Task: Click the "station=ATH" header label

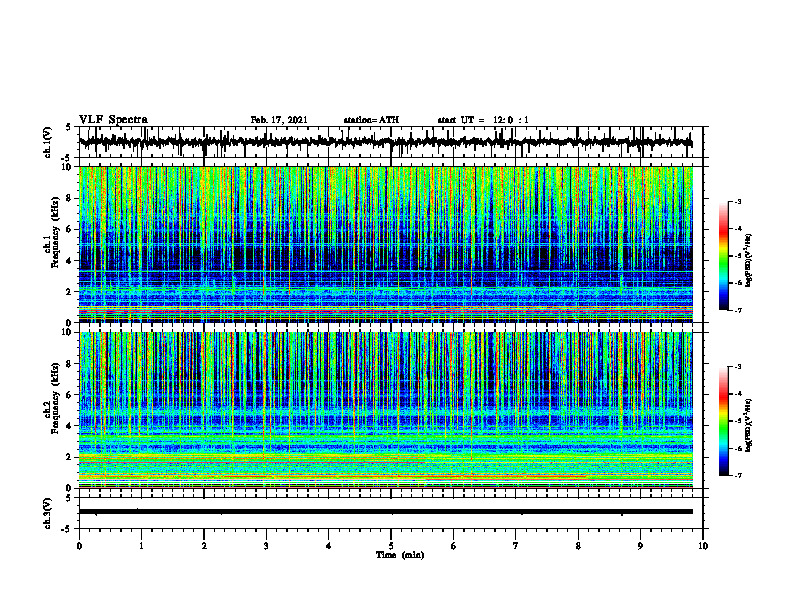Action: coord(371,120)
